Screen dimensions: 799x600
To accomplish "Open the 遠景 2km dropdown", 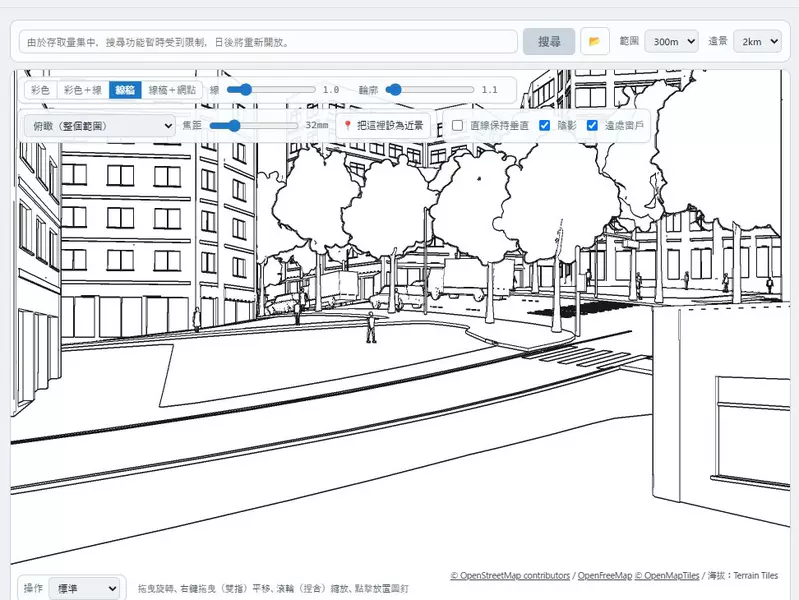I will click(x=757, y=41).
